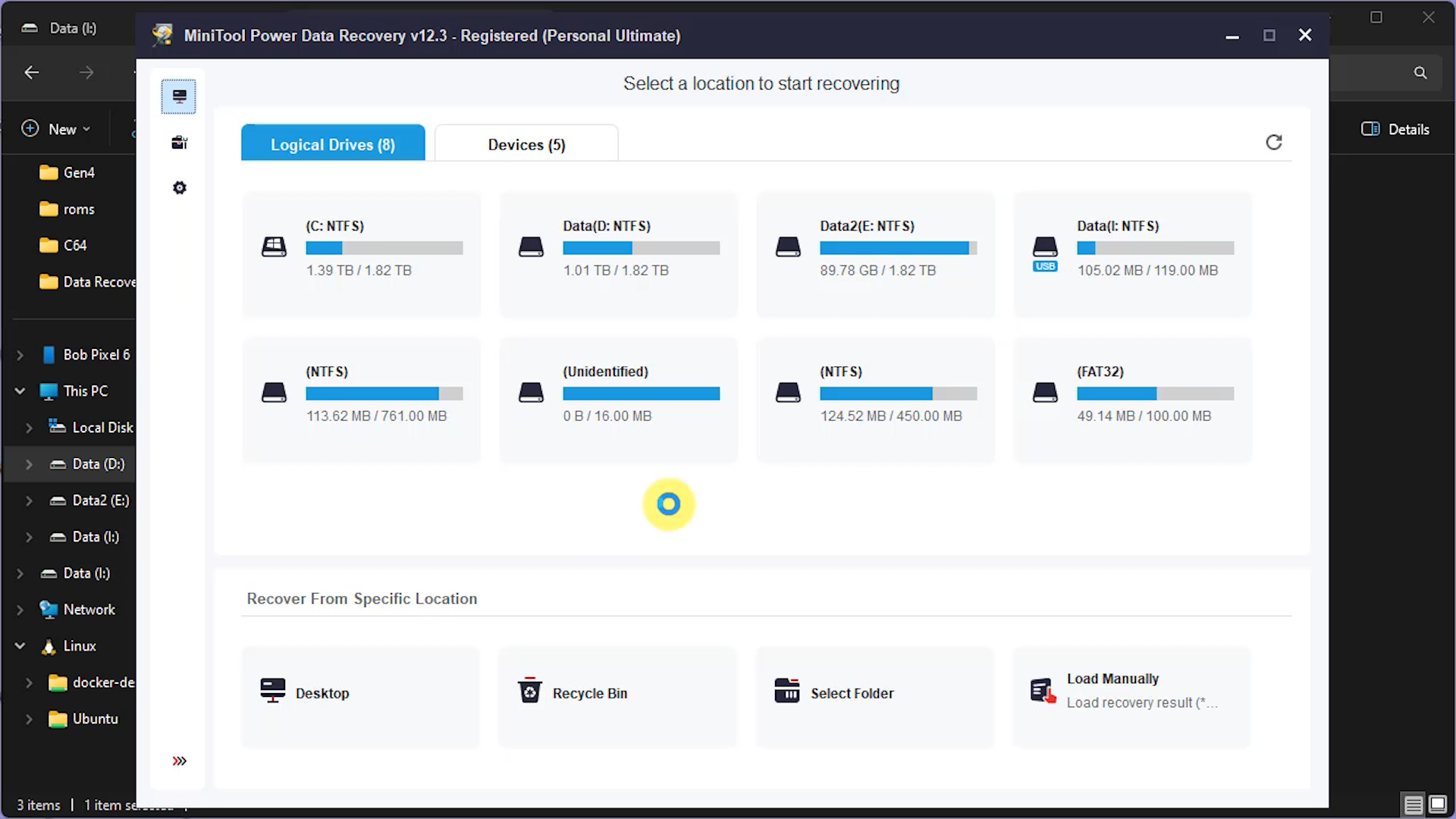Select the Unidentified 16.00 MB partition
Image resolution: width=1456 pixels, height=819 pixels.
point(618,400)
